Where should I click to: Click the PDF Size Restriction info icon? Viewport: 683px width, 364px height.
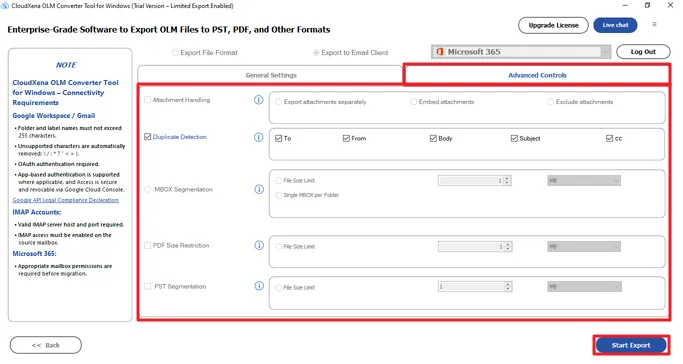(259, 246)
